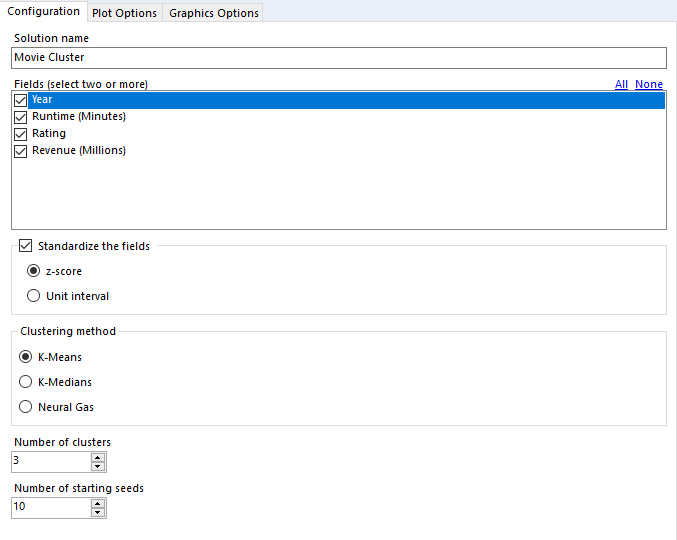Select K-Means clustering method

[x=26, y=357]
